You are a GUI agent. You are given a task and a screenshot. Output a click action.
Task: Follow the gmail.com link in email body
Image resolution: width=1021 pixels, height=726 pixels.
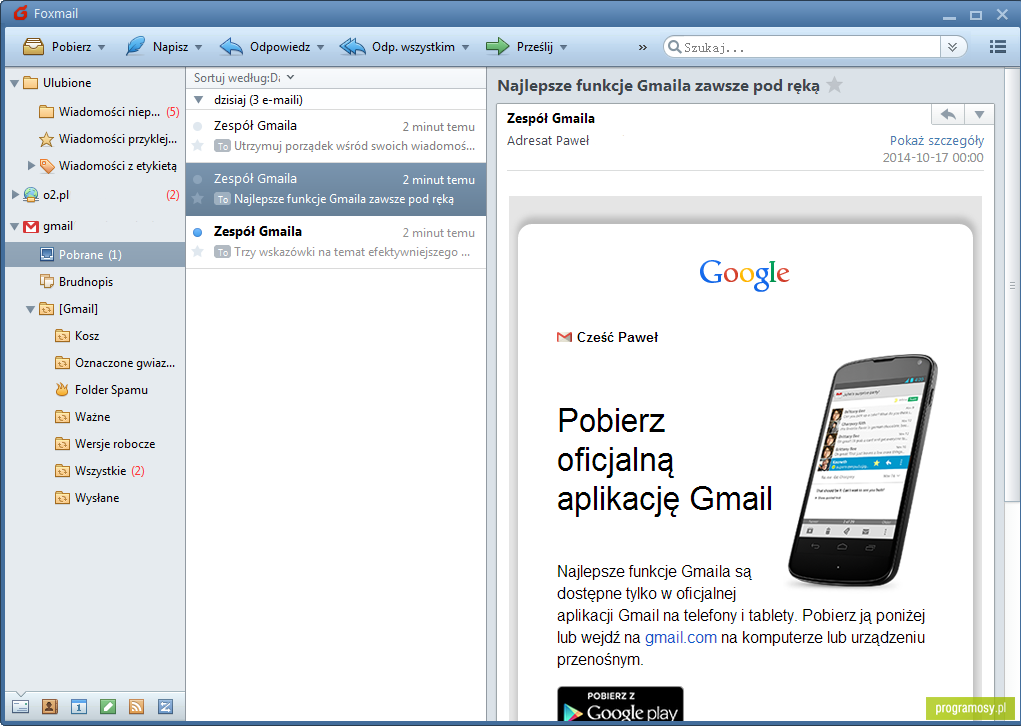click(680, 637)
